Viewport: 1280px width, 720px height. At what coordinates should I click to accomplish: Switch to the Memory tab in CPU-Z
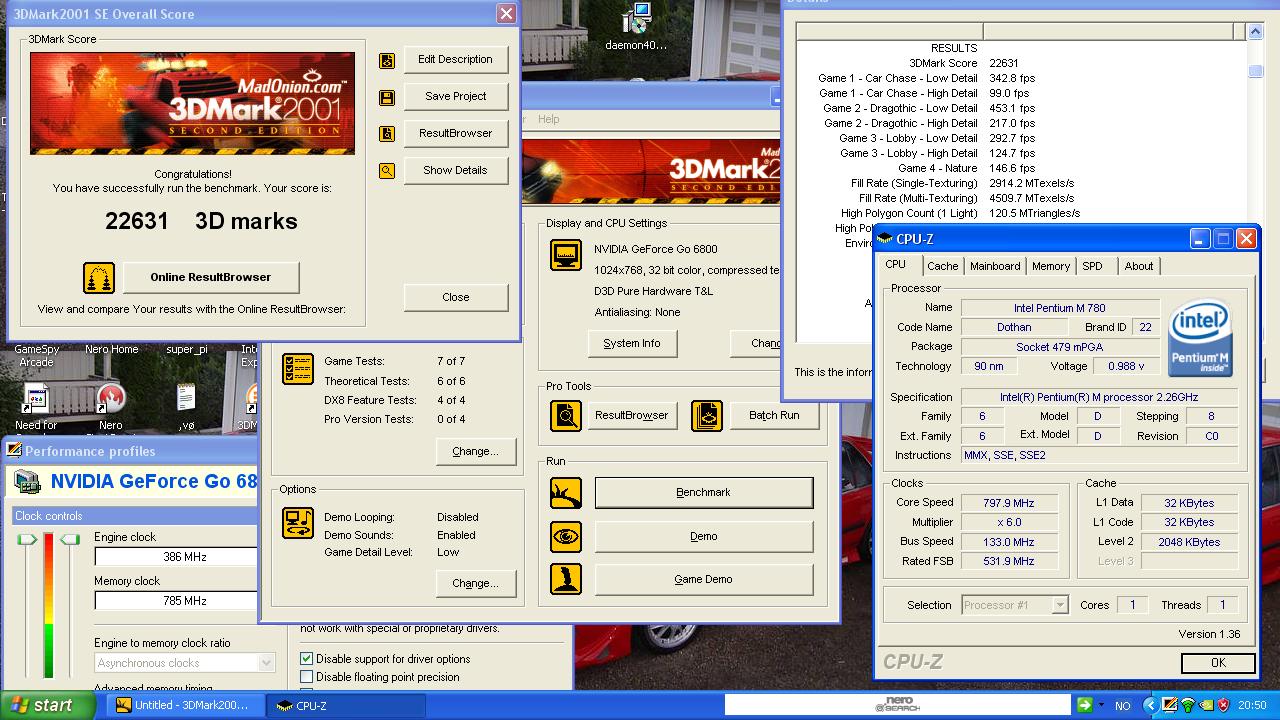coord(1051,266)
